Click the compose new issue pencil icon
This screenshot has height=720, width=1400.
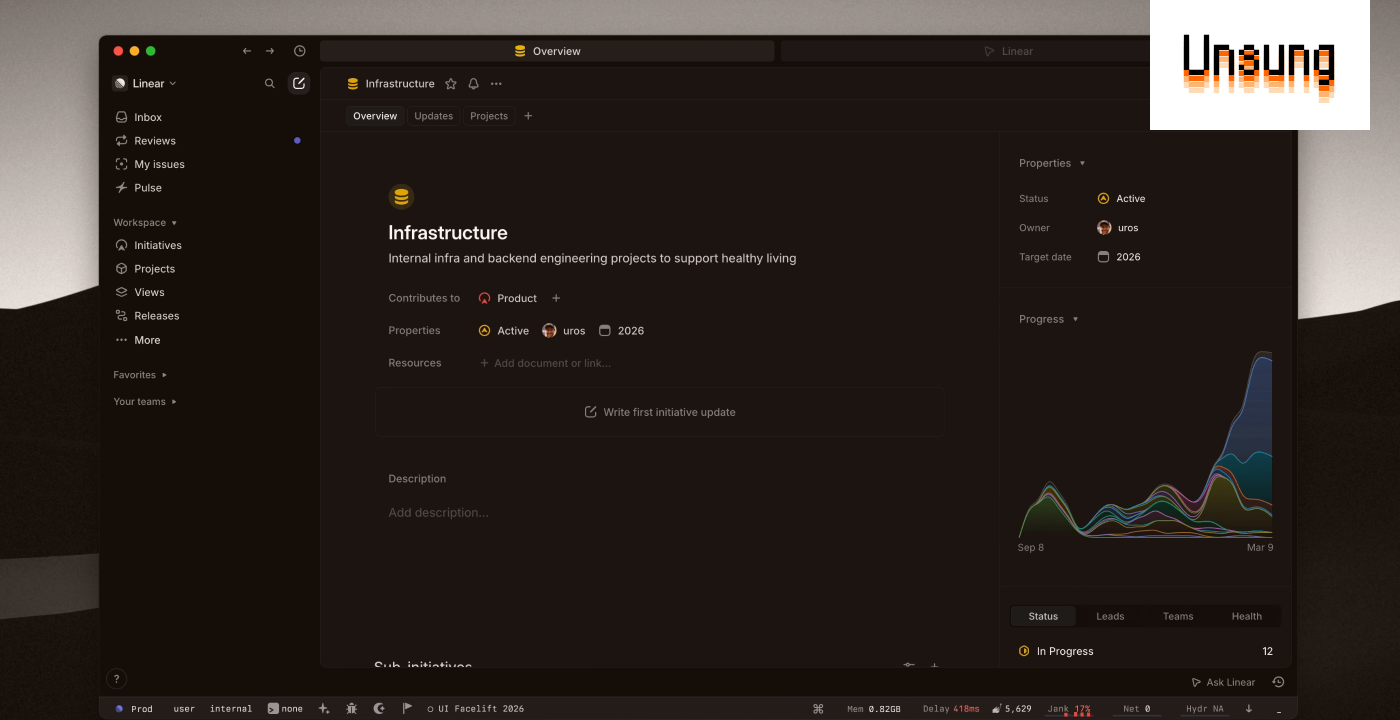298,83
